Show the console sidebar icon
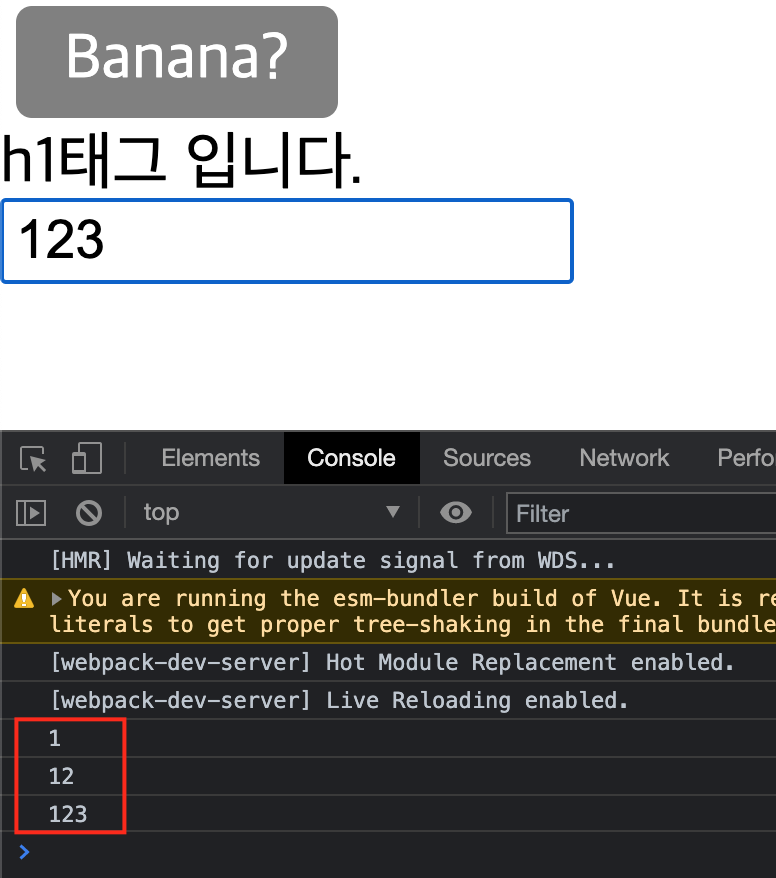776x878 pixels. pos(31,513)
